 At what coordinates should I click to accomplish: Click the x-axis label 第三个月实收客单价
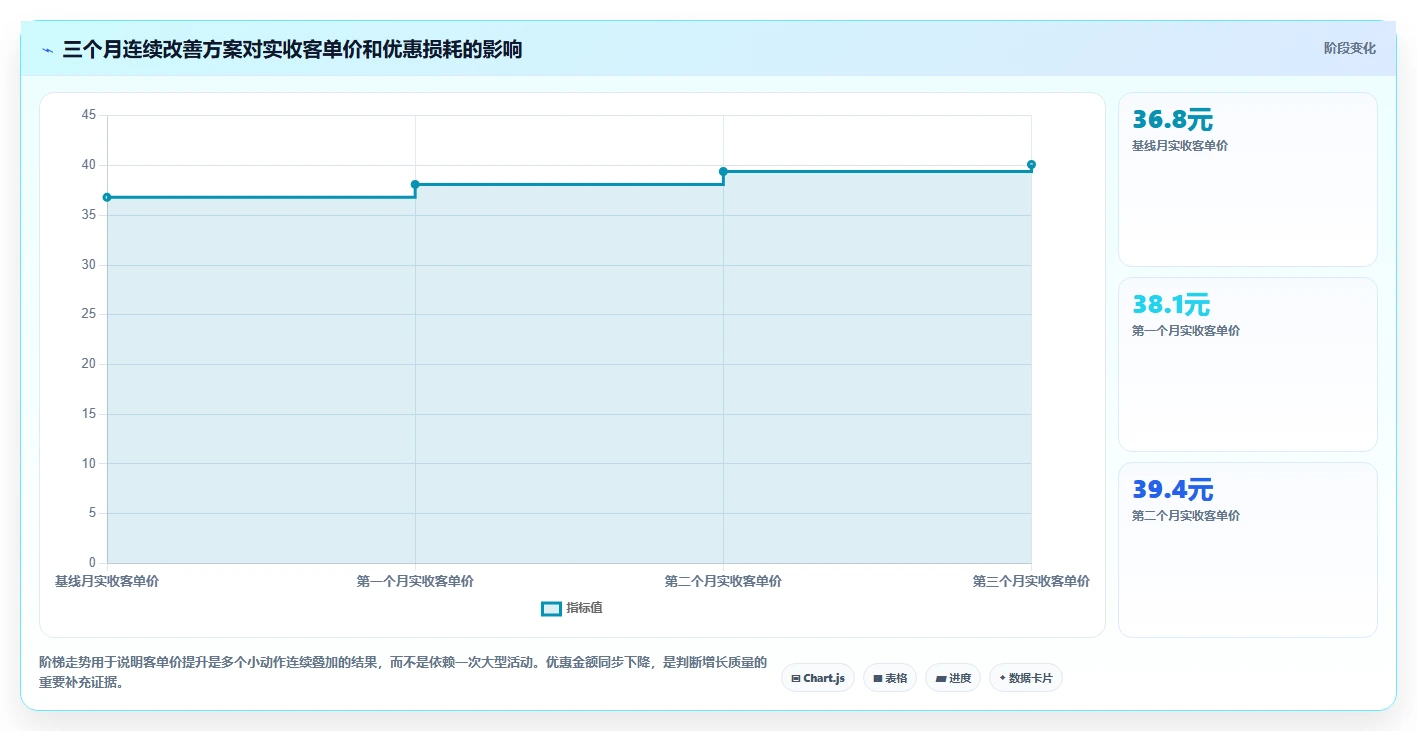click(1031, 581)
